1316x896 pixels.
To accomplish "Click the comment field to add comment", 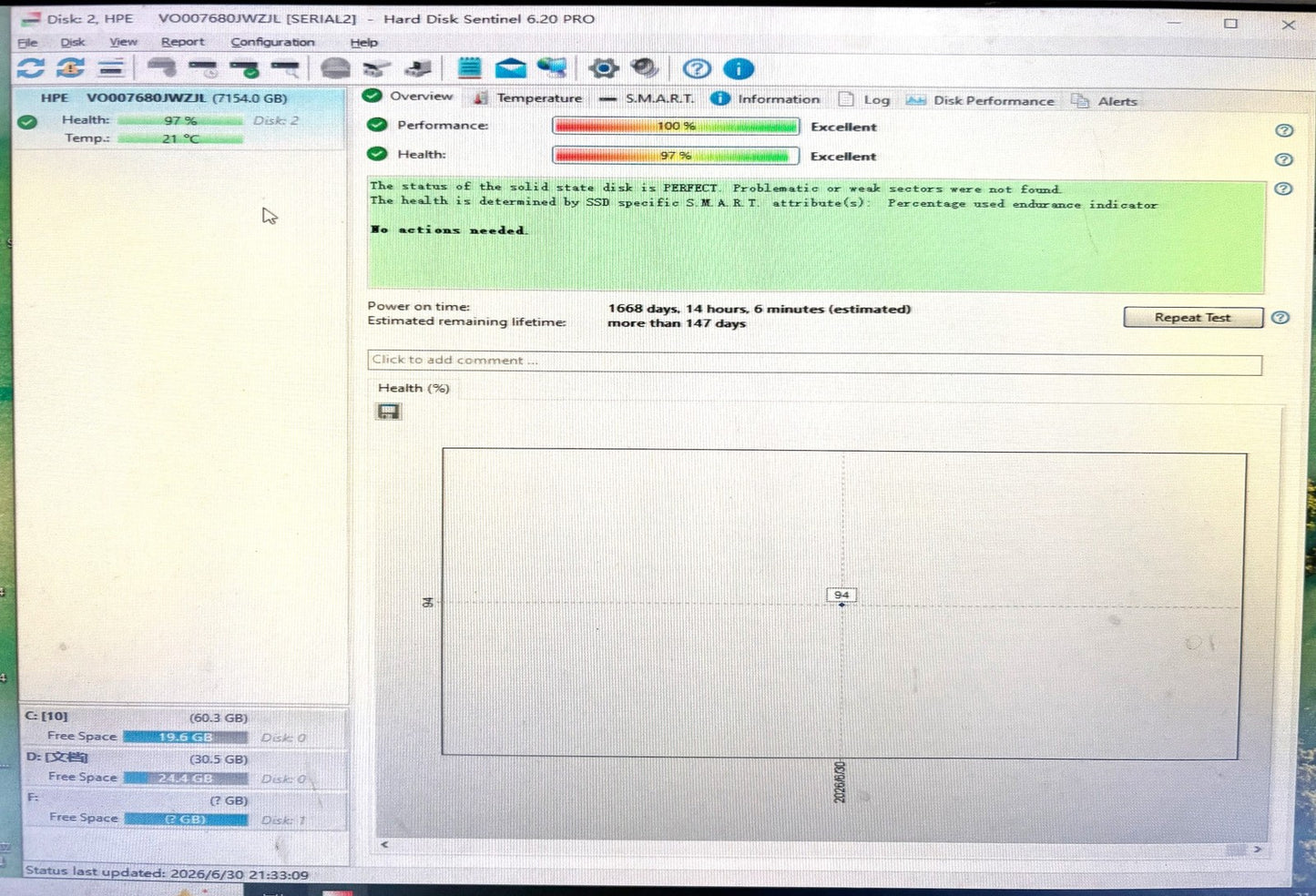I will coord(815,361).
